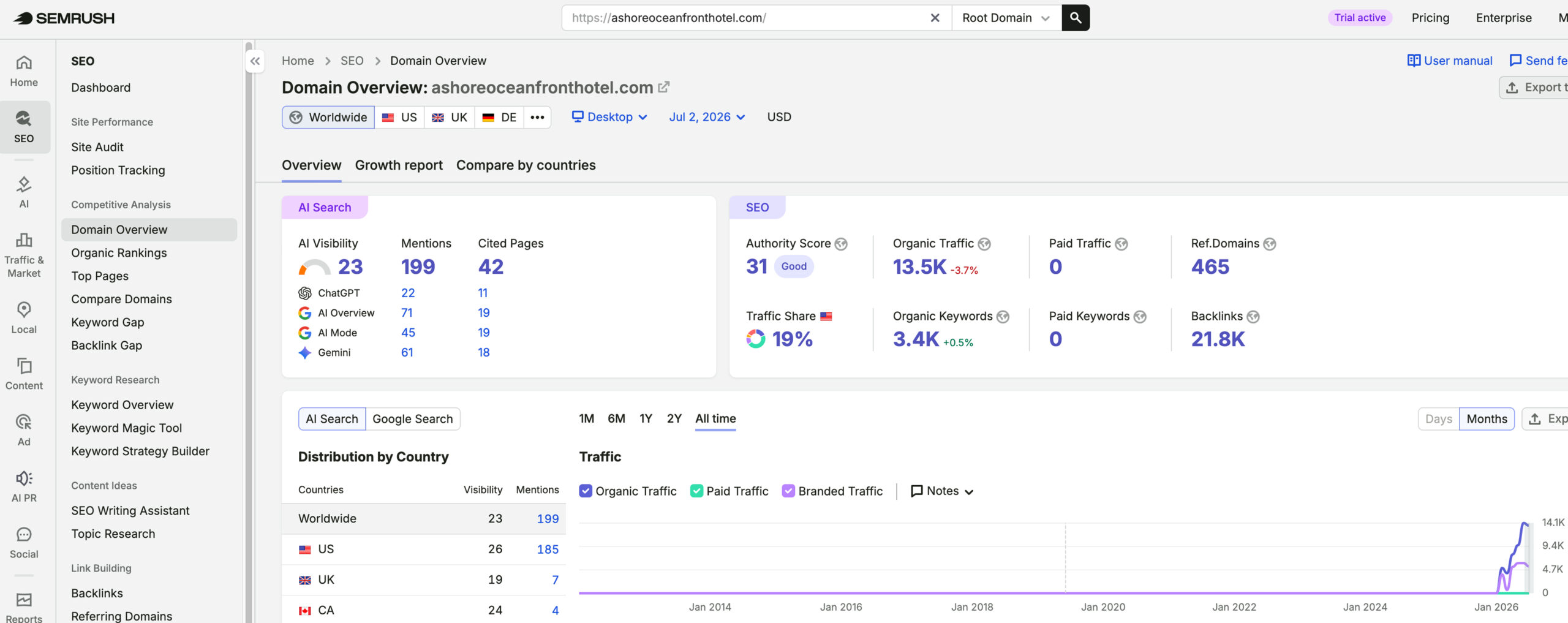The height and width of the screenshot is (623, 1568).
Task: Switch to Overview tab
Action: [x=311, y=165]
